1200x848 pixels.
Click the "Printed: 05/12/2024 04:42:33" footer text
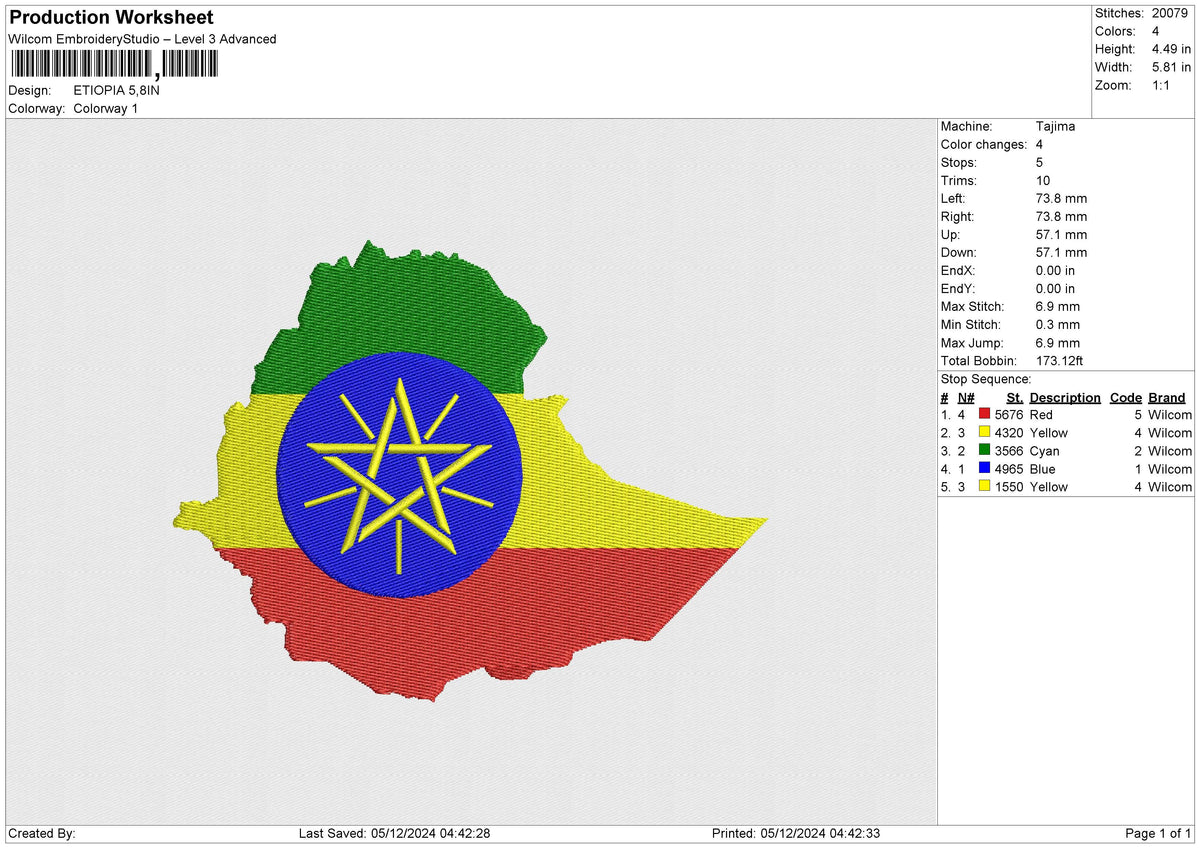tap(796, 833)
